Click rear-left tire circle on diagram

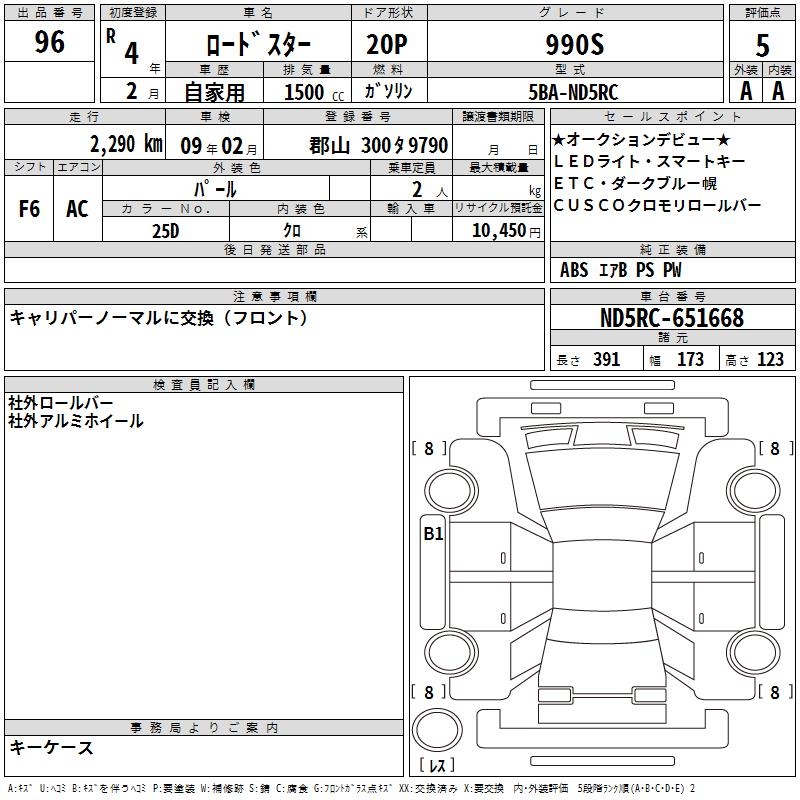[x=451, y=652]
